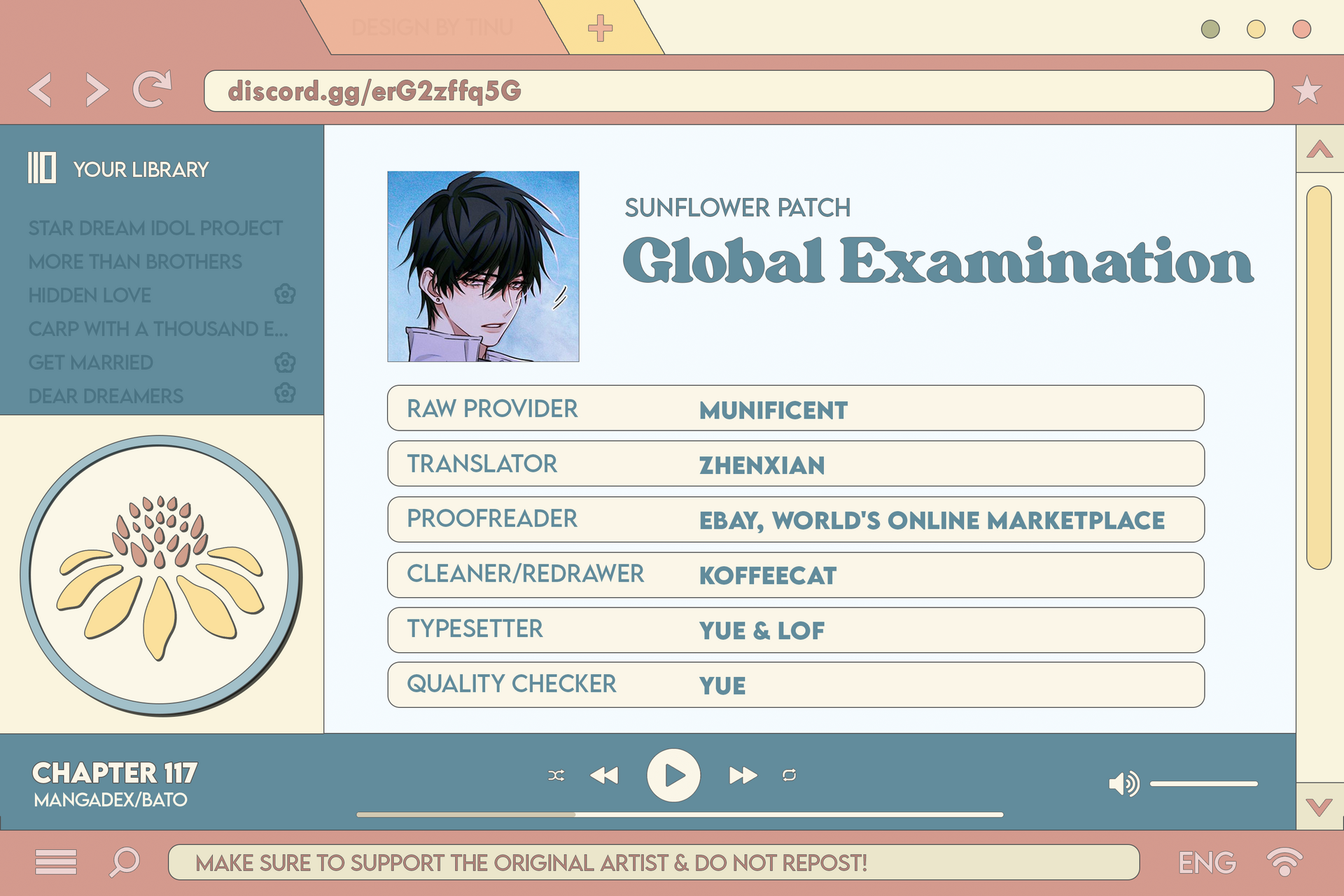
Task: Adjust the volume slider
Action: [x=1203, y=784]
